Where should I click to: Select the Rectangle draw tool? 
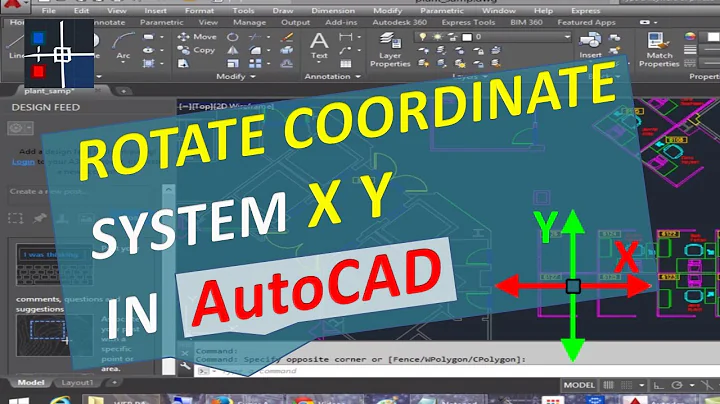tap(148, 37)
